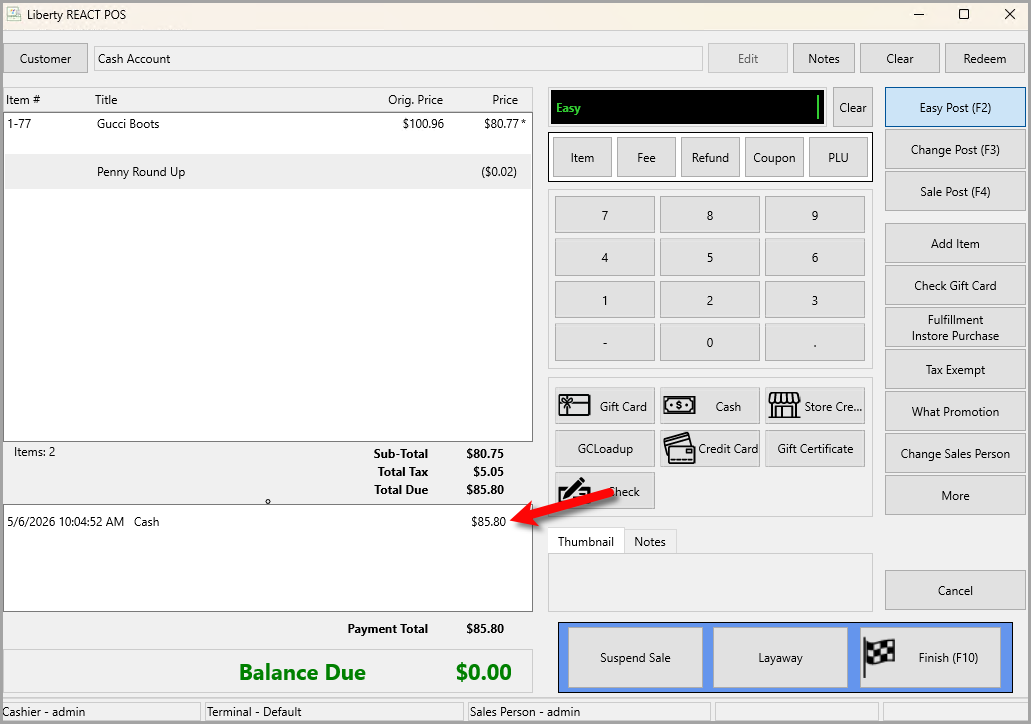Click the Refund entry type button
Image resolution: width=1031 pixels, height=724 pixels.
pyautogui.click(x=710, y=157)
